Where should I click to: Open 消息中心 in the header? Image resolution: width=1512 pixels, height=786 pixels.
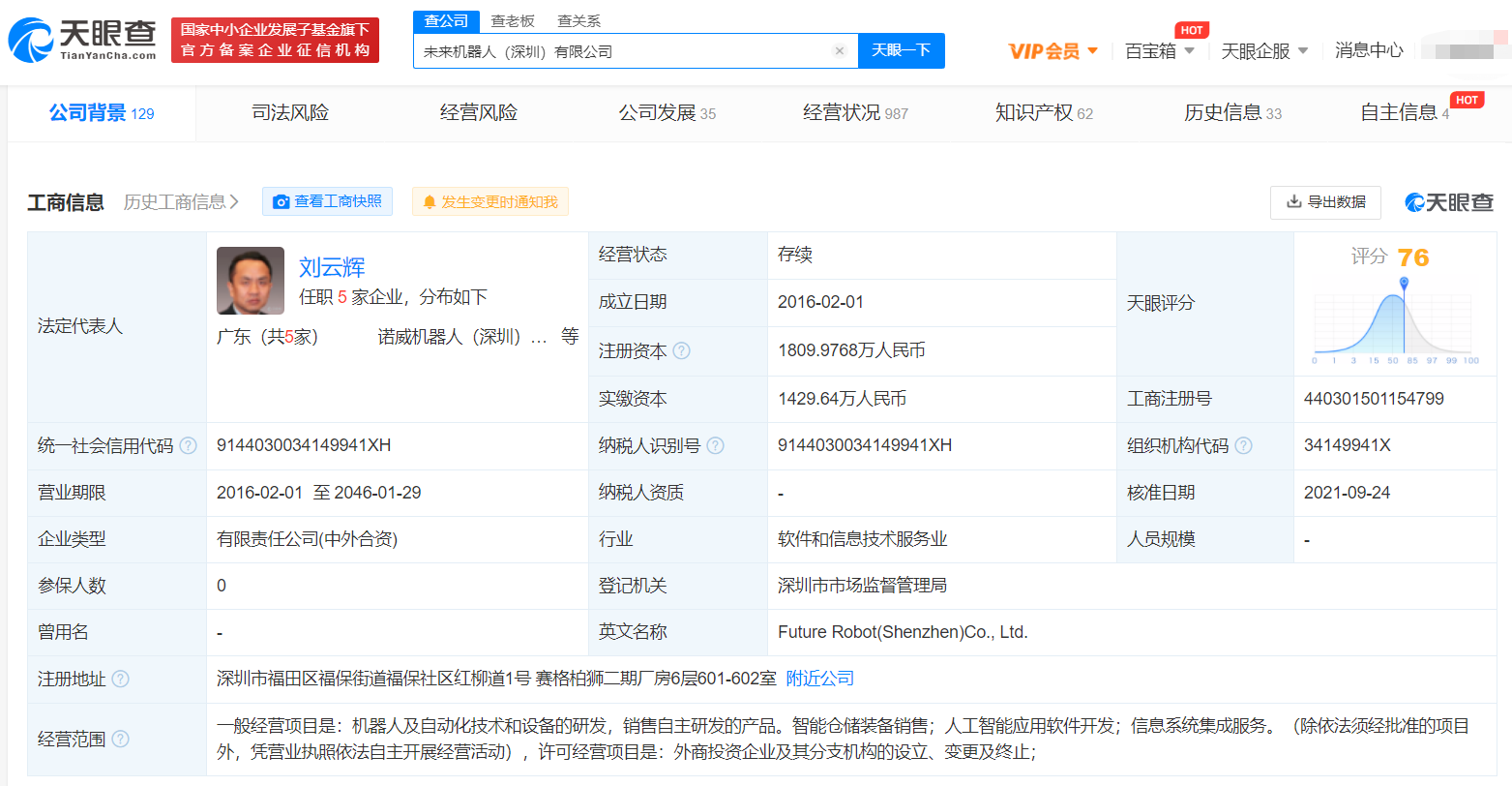click(x=1369, y=50)
